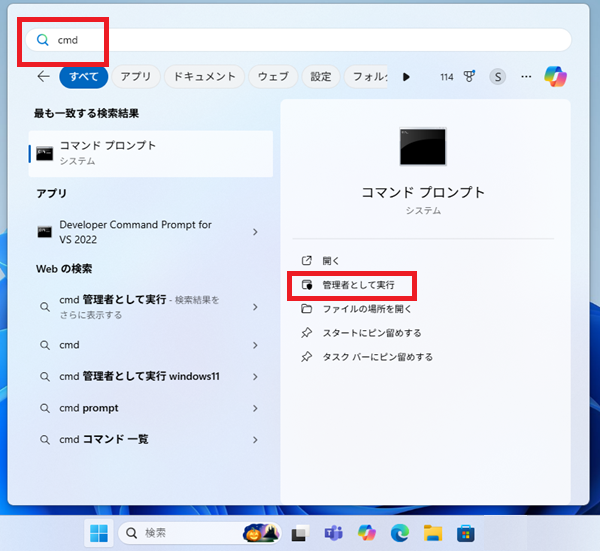Open Copilot from search panel header

tap(556, 77)
